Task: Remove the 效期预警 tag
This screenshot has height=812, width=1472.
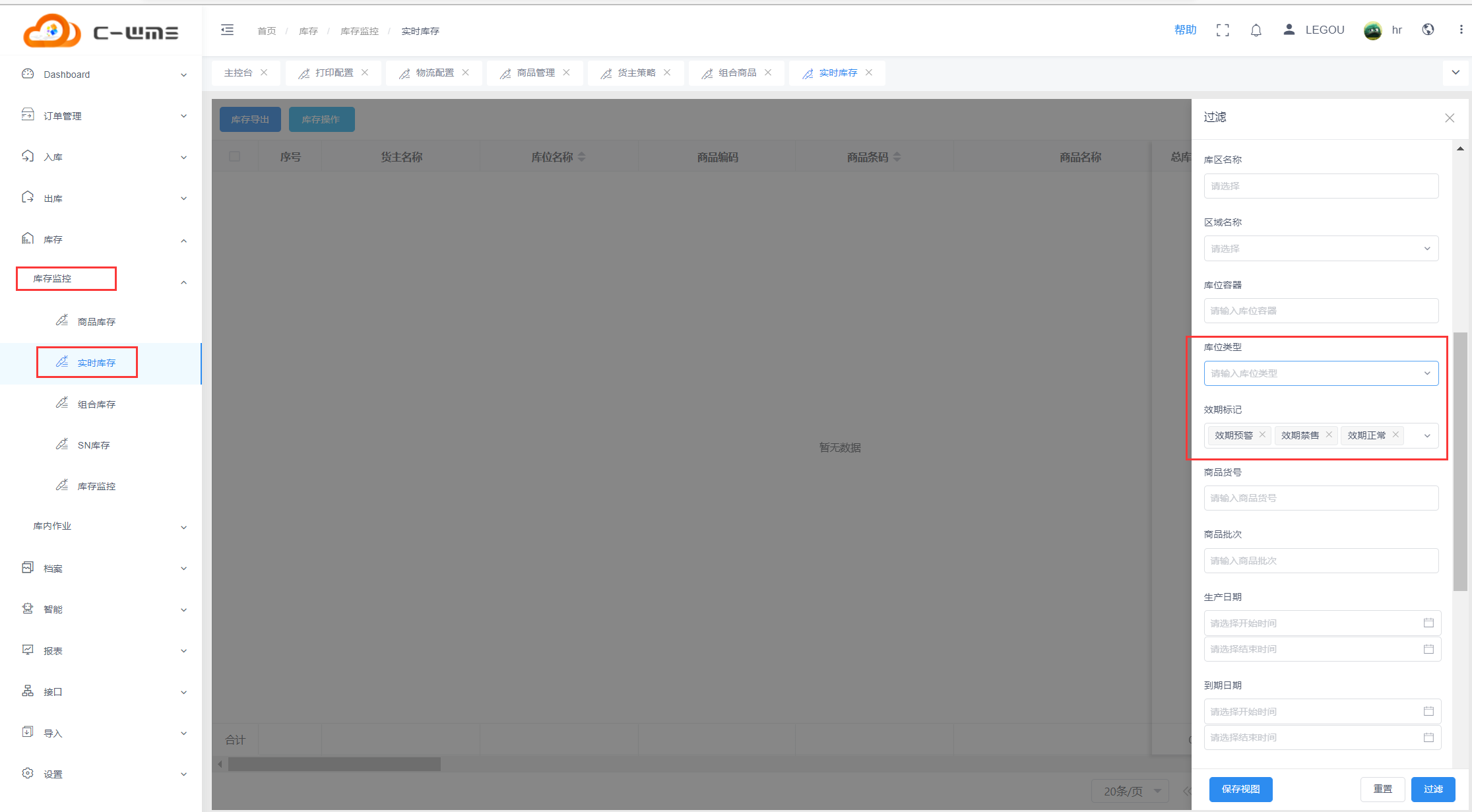Action: pos(1262,435)
